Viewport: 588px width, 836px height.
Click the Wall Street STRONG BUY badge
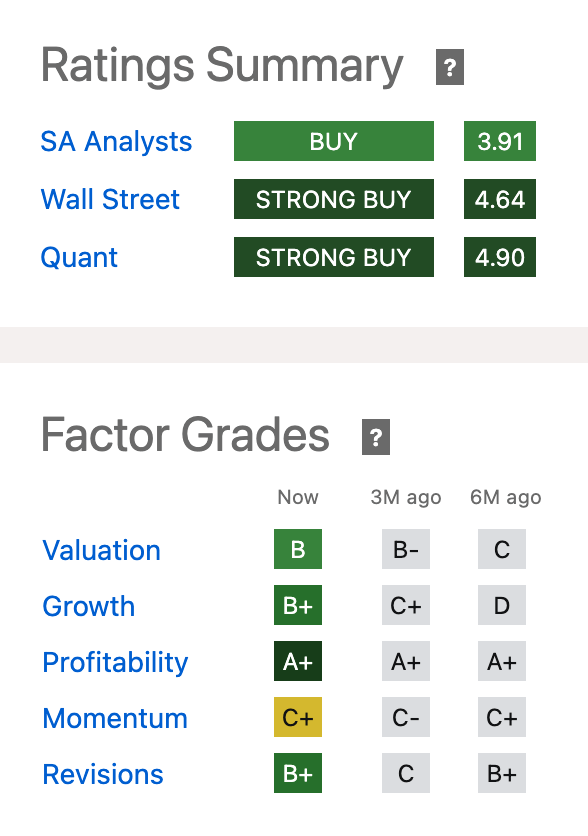(333, 199)
